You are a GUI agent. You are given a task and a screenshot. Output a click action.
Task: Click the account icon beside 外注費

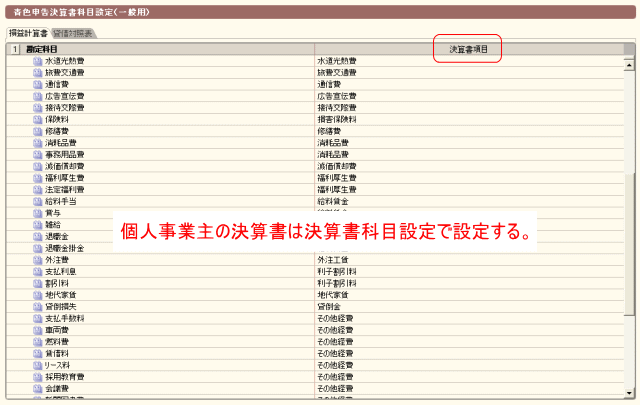[x=38, y=260]
